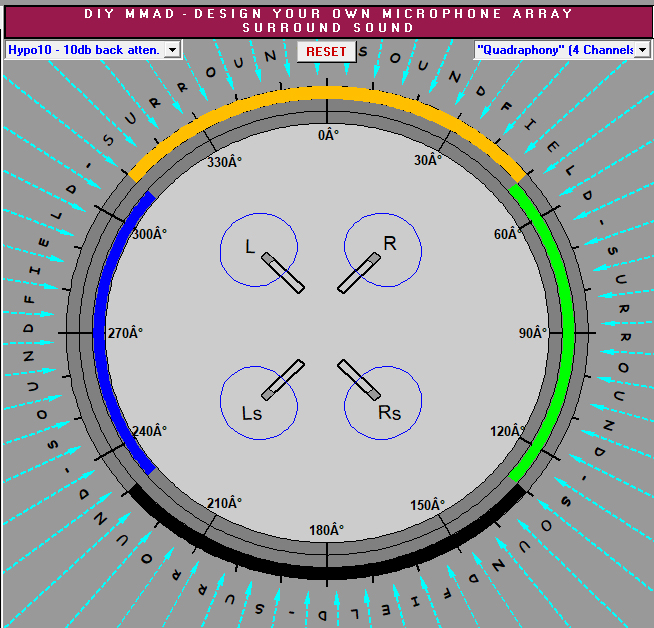Expand the Quadraphony channel format dropdown
Screen dimensions: 654x628
(555, 50)
